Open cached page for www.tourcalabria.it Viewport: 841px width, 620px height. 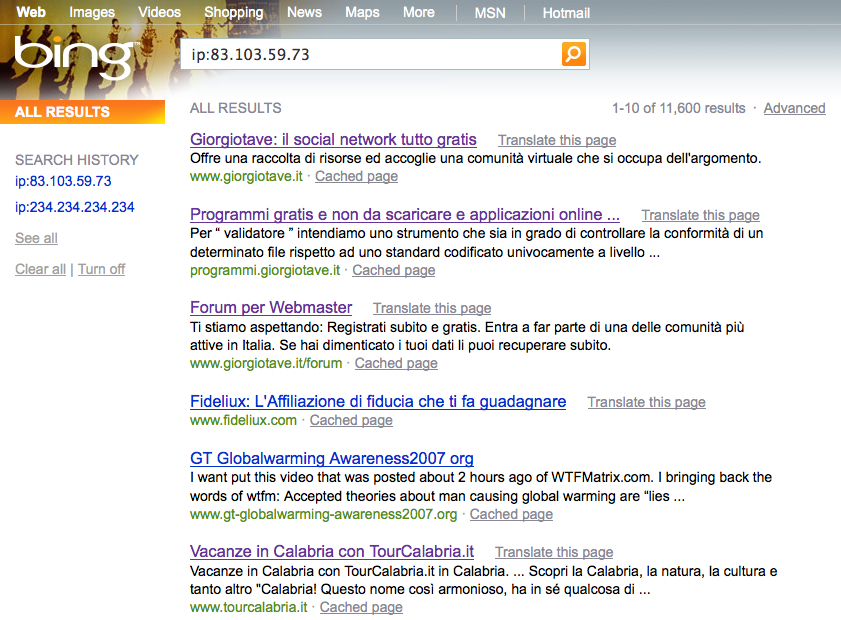tap(361, 607)
